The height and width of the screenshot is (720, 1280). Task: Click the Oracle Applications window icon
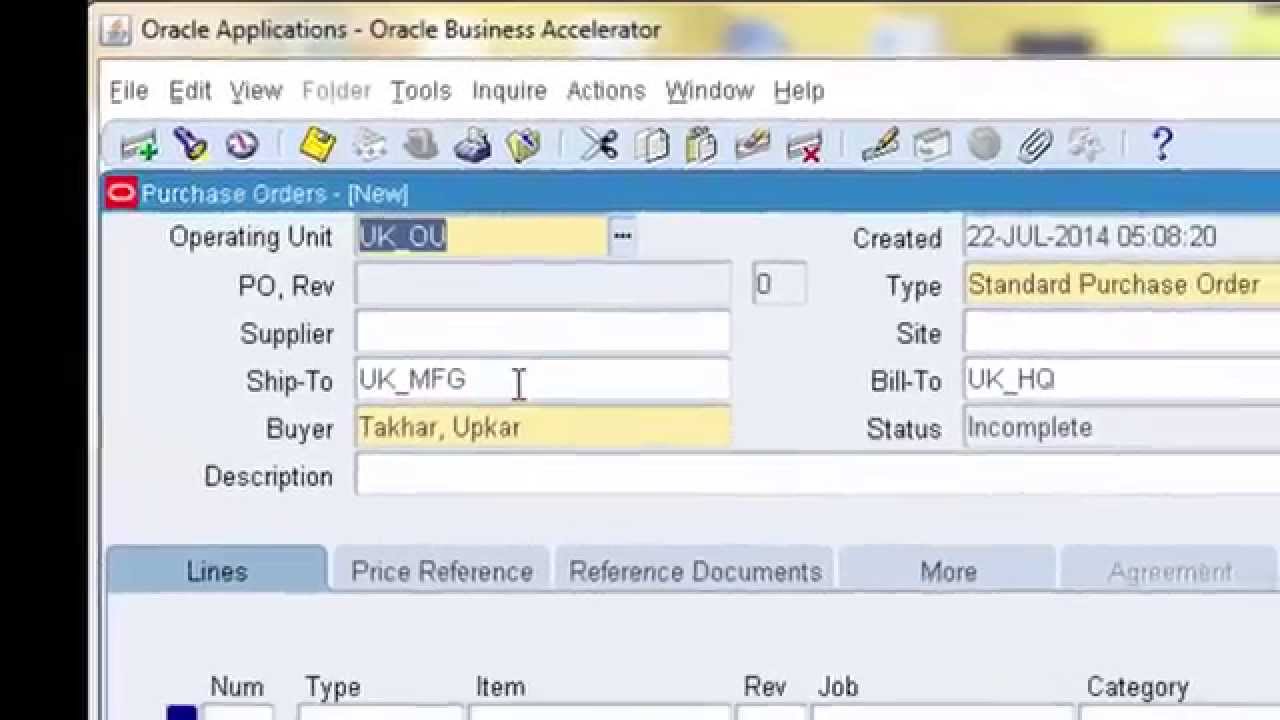117,30
